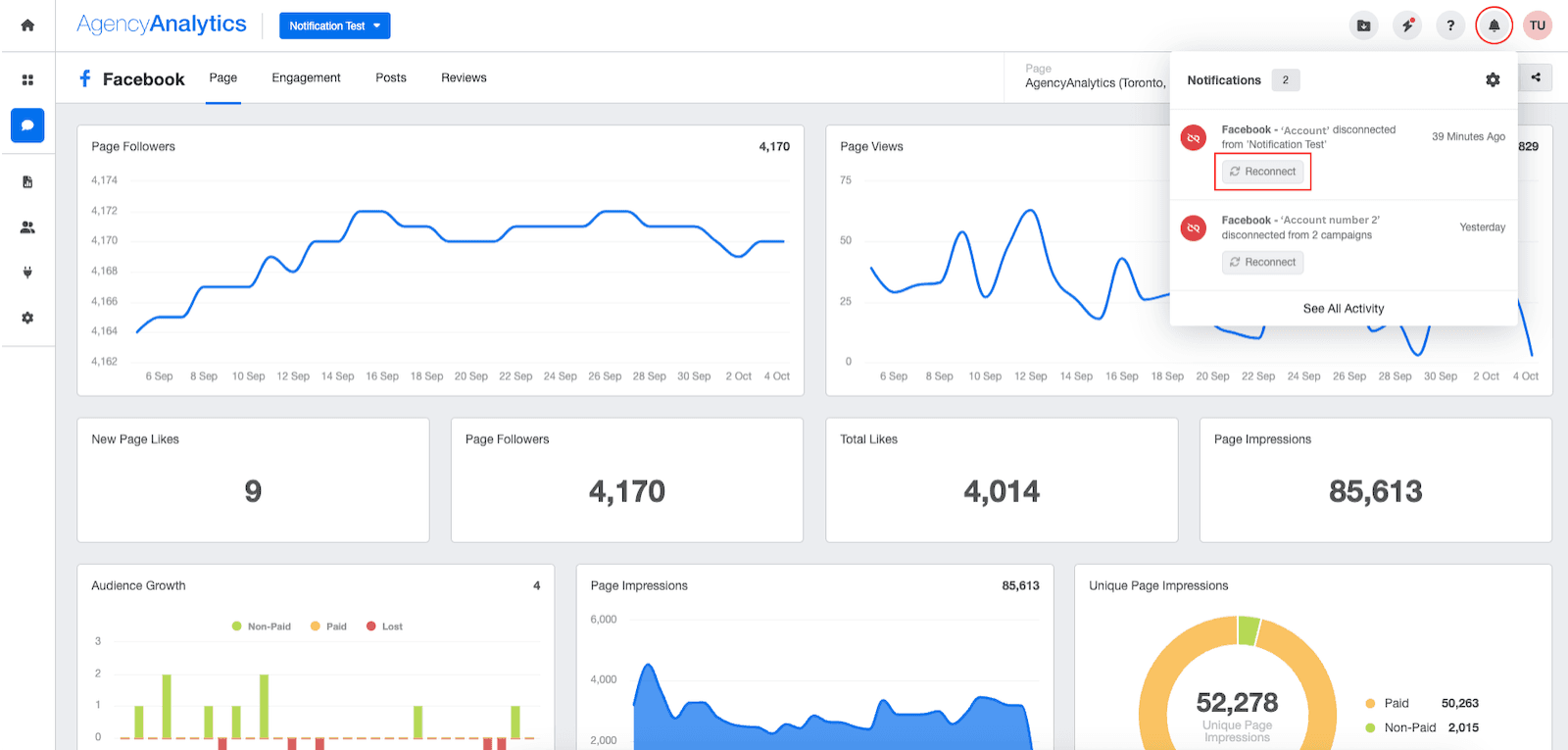
Task: Open the dashboard grid icon in sidebar
Action: 27,80
